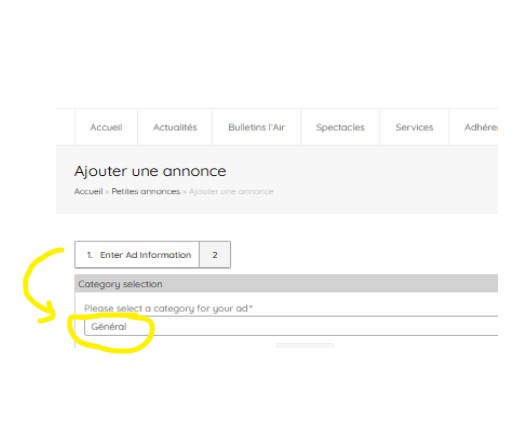Image resolution: width=520 pixels, height=432 pixels.
Task: Click the partially visible button below the dropdown
Action: point(305,345)
